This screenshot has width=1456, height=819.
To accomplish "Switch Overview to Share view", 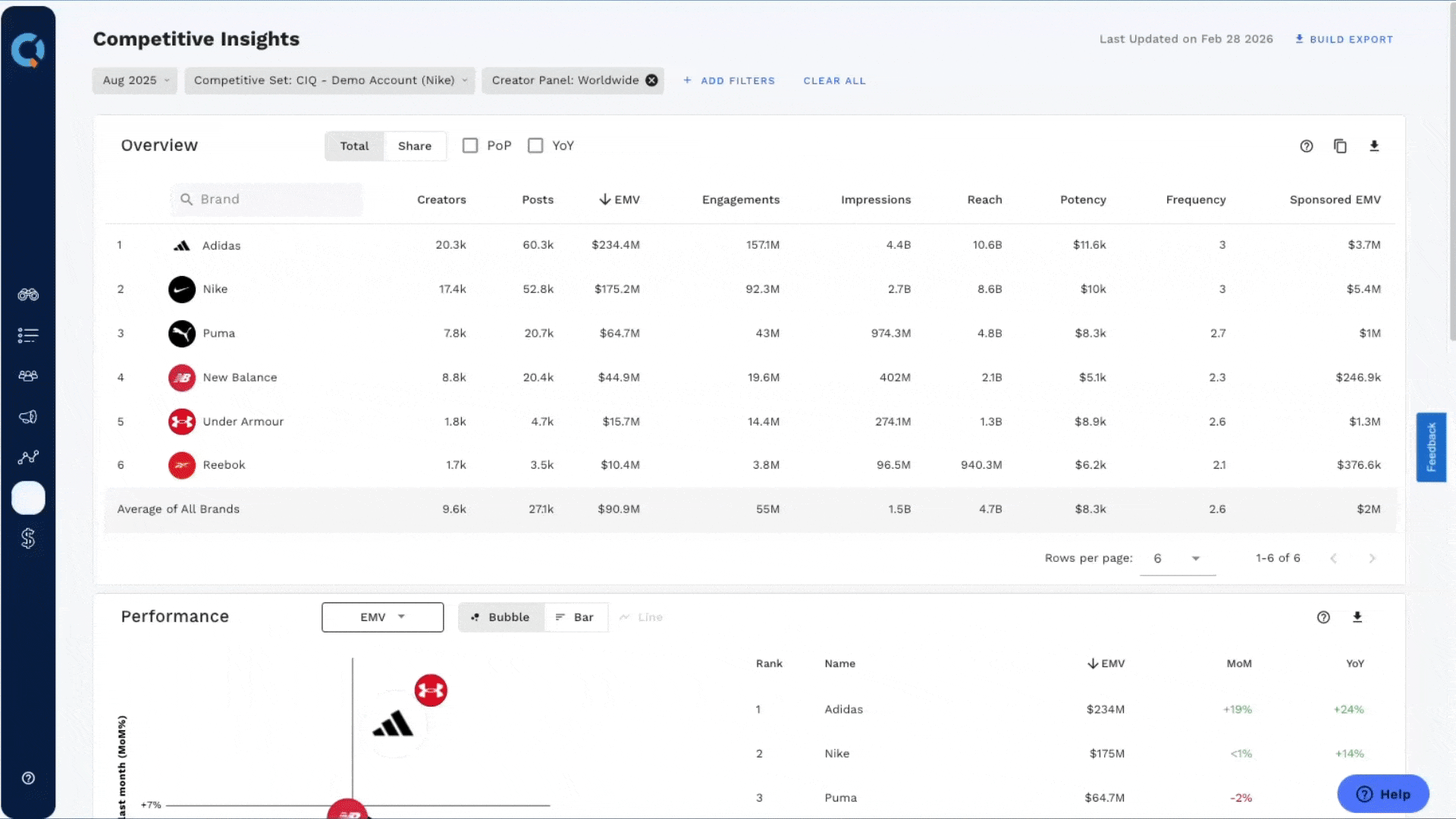I will click(x=414, y=146).
